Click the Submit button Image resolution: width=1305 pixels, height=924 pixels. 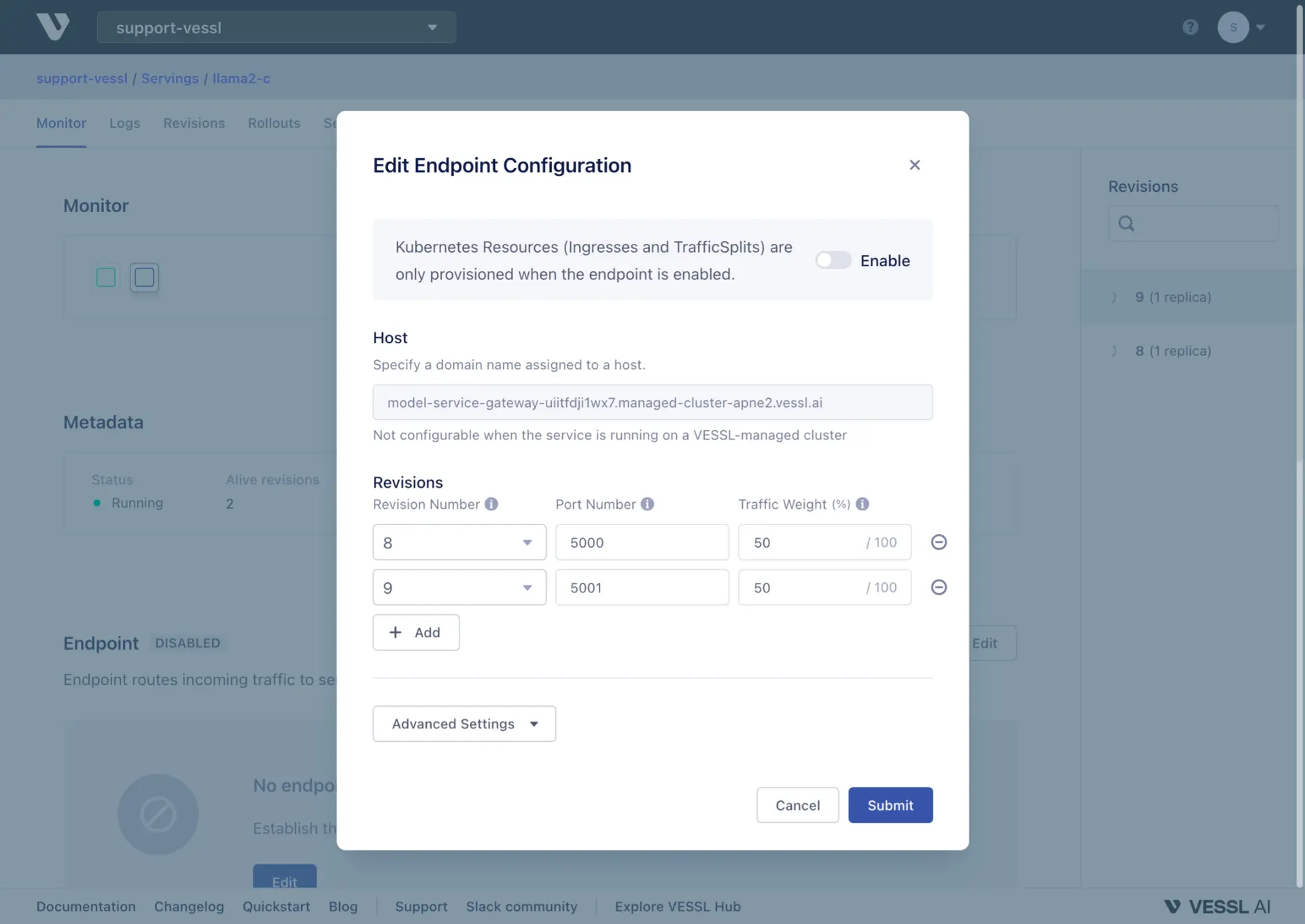tap(890, 805)
